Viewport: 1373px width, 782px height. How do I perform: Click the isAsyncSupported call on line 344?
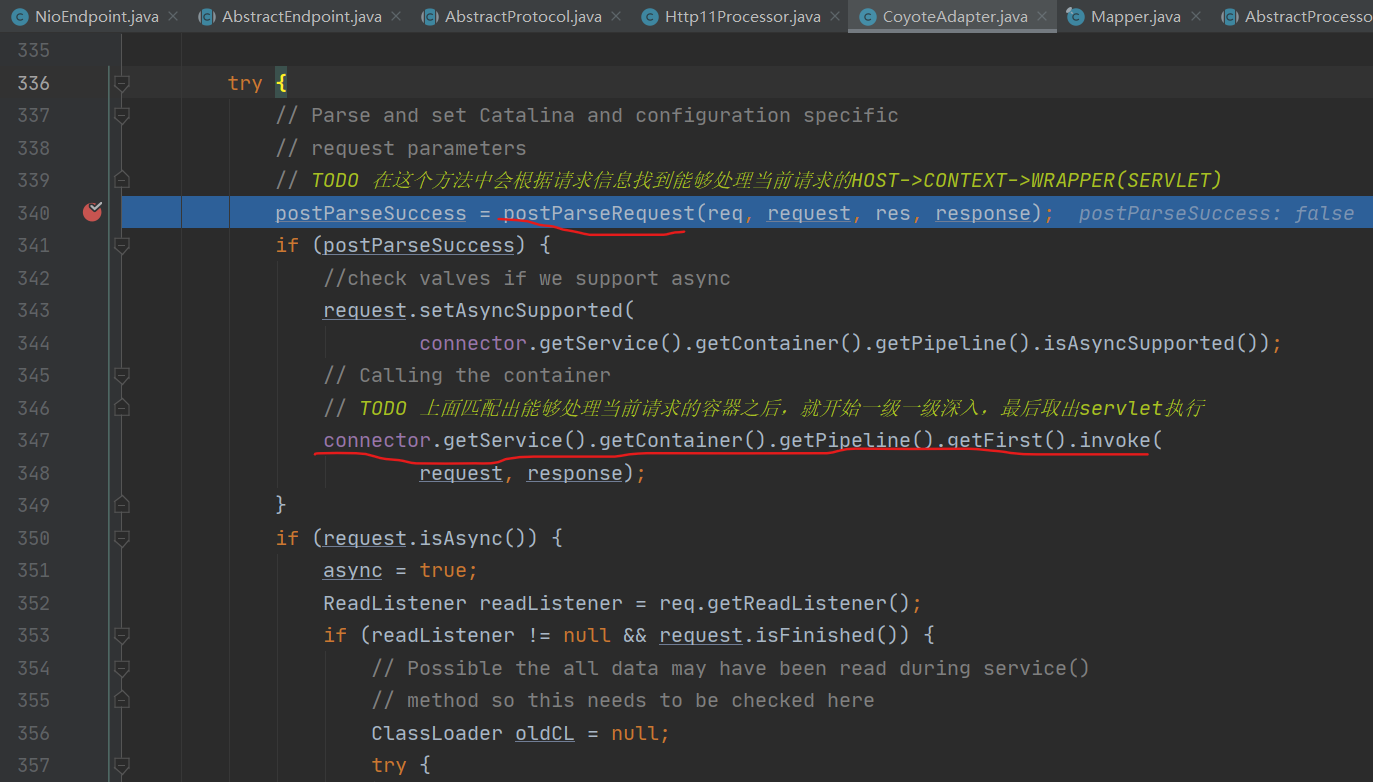pos(1140,343)
